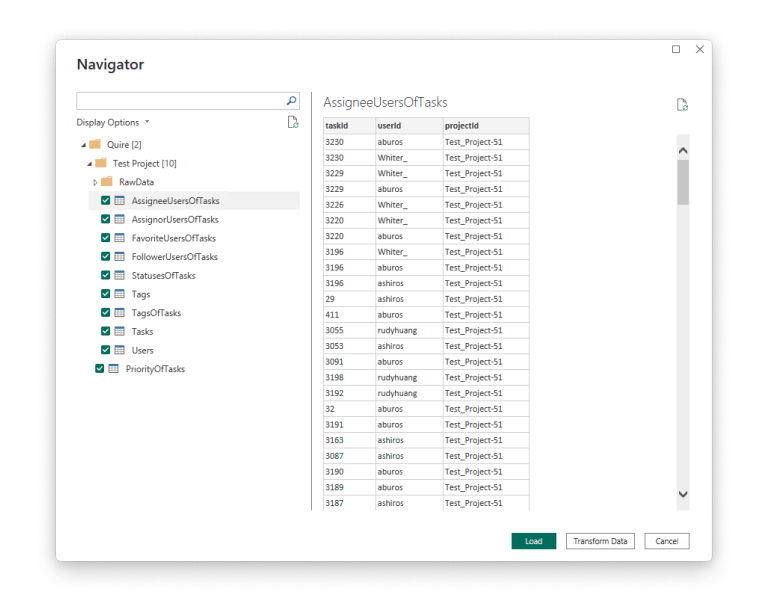Click the refresh icon beside Display Options
768x611 pixels.
coord(293,122)
